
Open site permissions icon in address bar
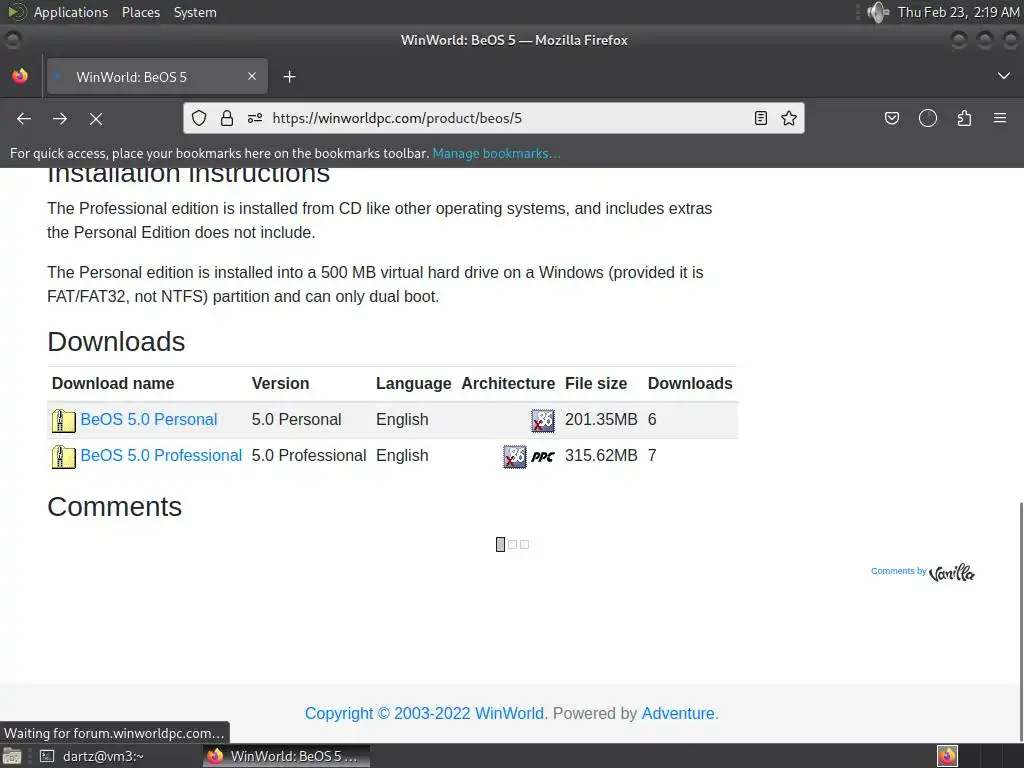pos(255,118)
